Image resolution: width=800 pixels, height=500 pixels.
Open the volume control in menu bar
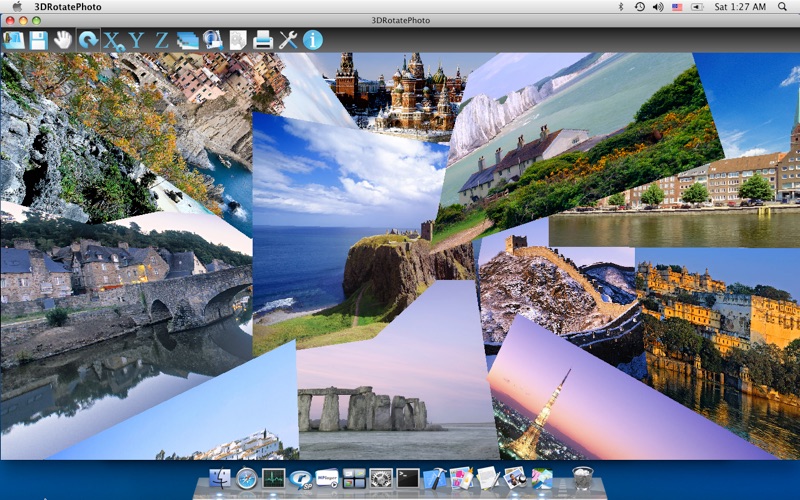coord(658,7)
